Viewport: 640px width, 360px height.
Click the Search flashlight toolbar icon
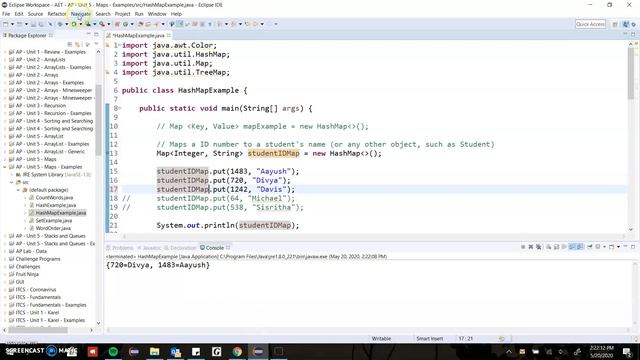157,24
